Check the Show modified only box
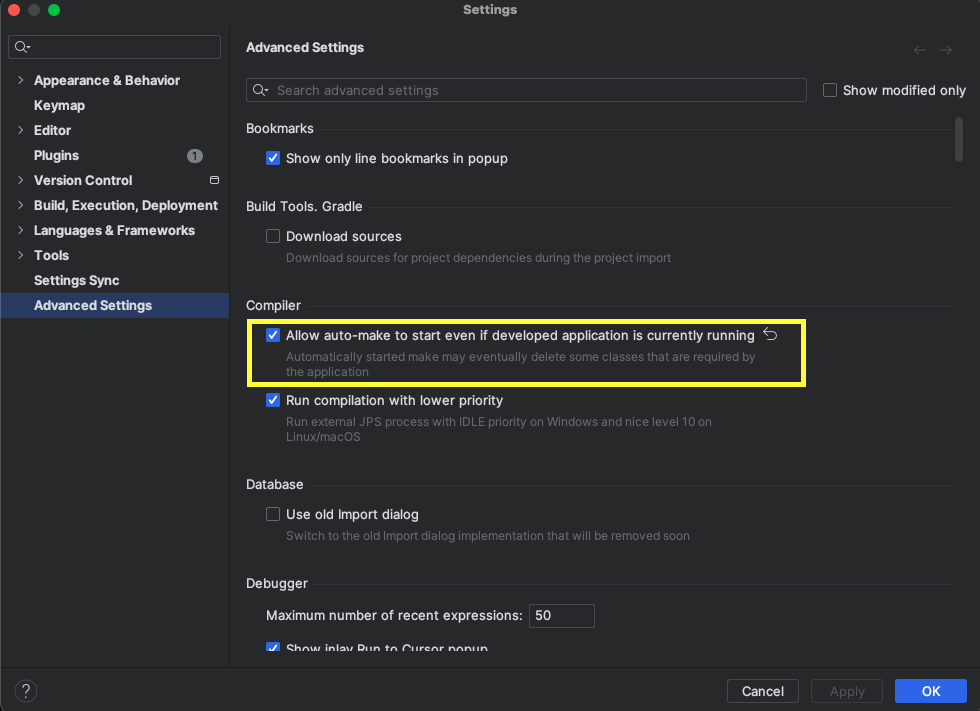Screen dimensions: 980x711 [830, 89]
